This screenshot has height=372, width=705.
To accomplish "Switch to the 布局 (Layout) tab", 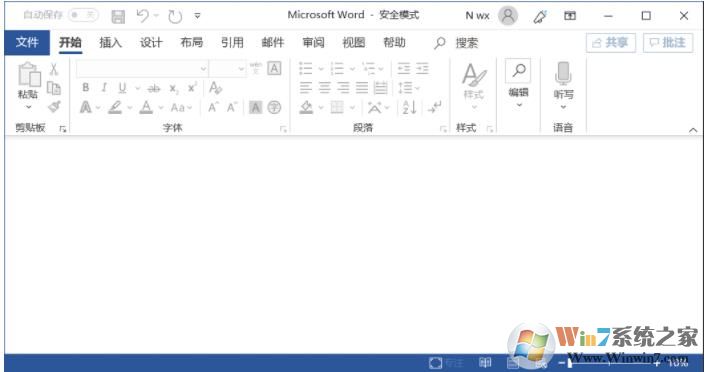I will [192, 43].
